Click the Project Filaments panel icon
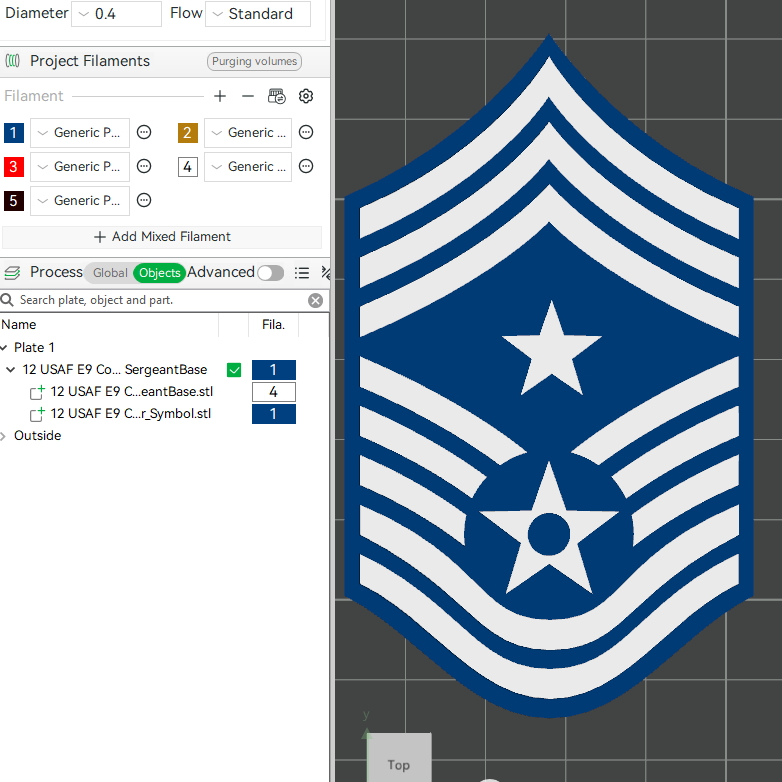Image resolution: width=782 pixels, height=782 pixels. point(12,61)
